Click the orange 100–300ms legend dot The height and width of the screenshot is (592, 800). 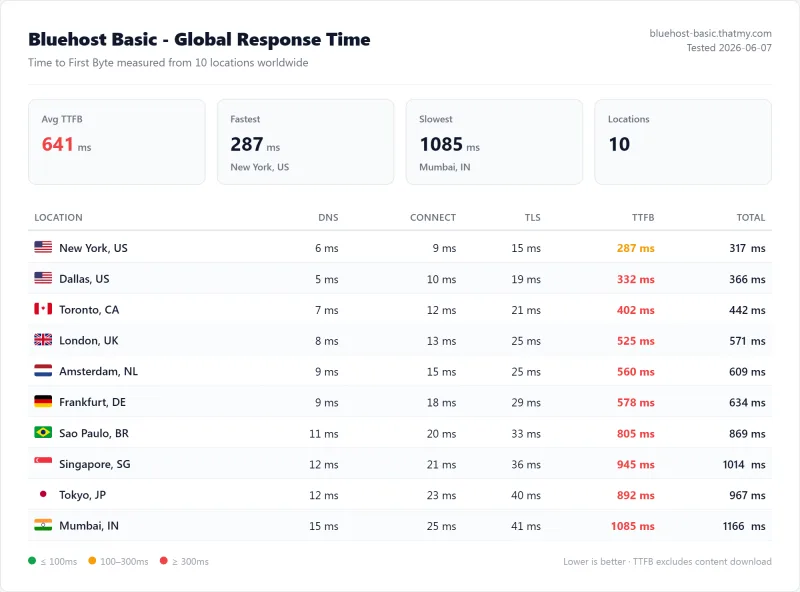coord(92,561)
